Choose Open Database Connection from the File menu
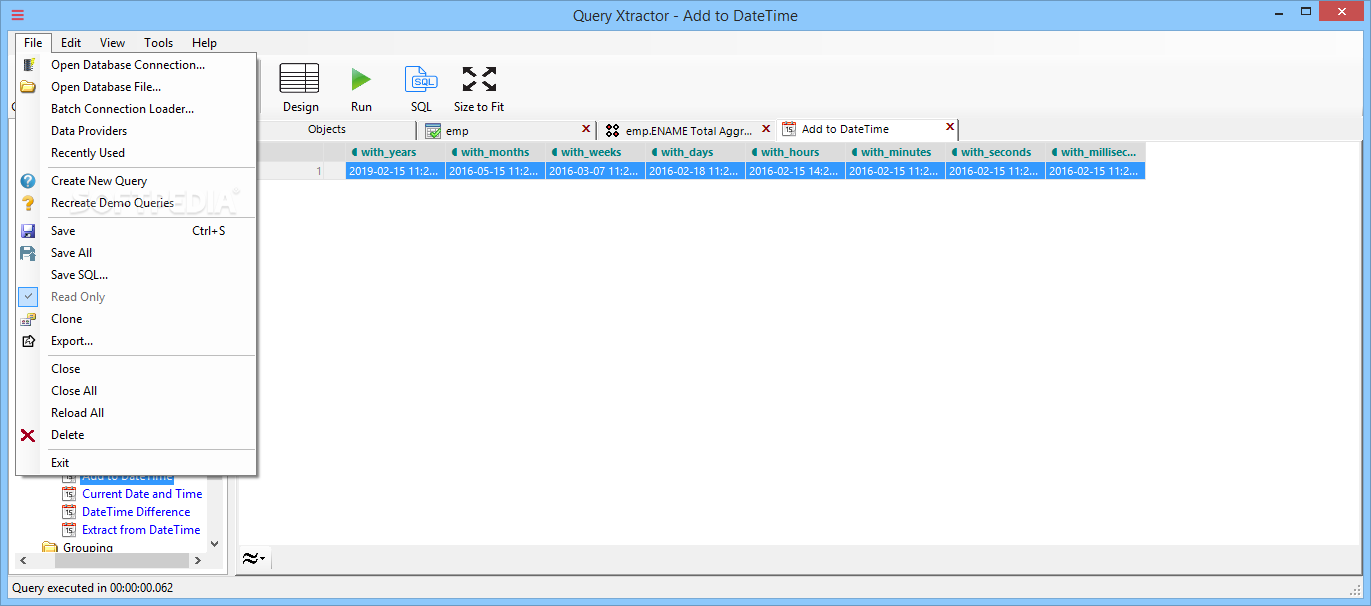Viewport: 1371px width, 606px height. pos(128,65)
